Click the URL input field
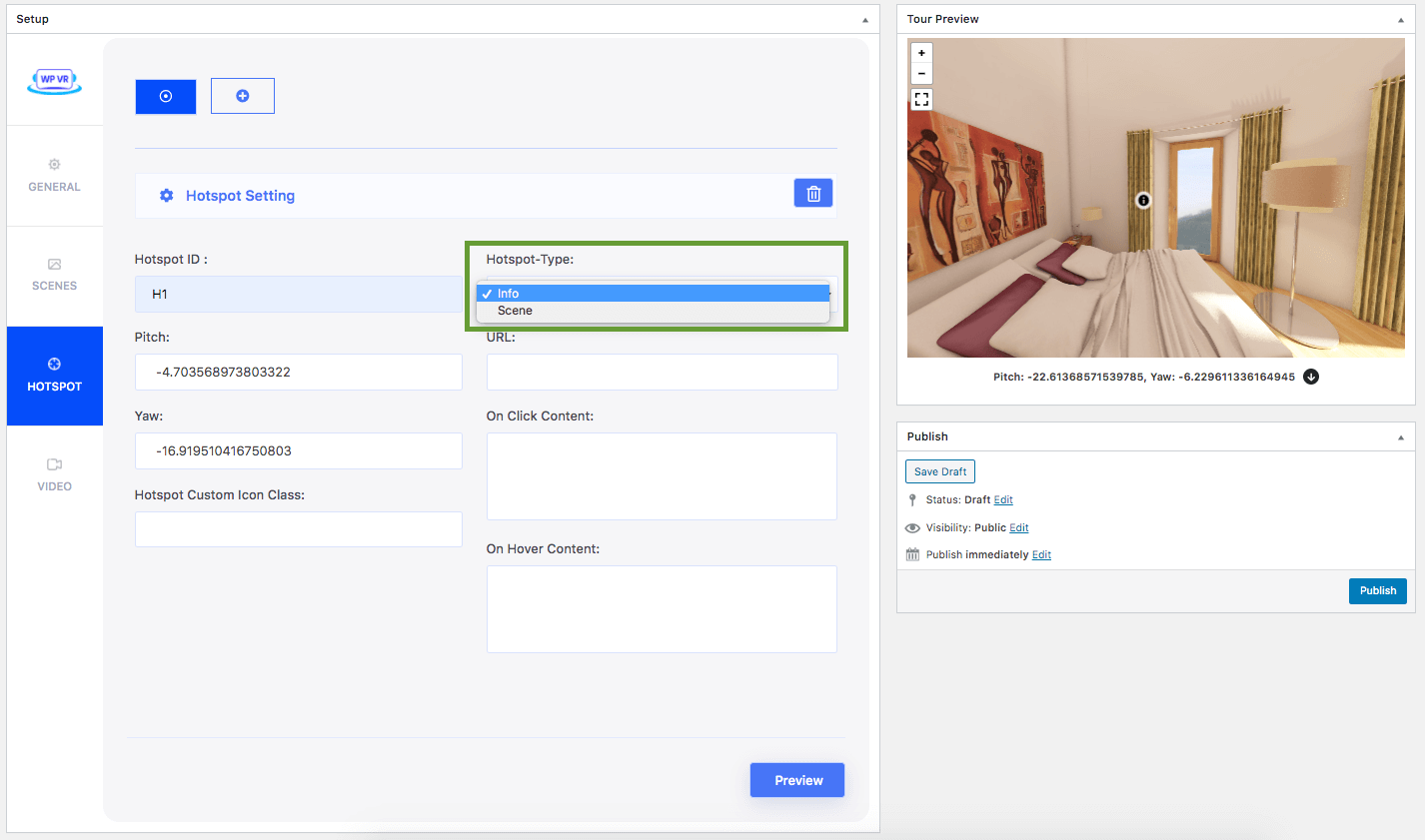 tap(662, 372)
